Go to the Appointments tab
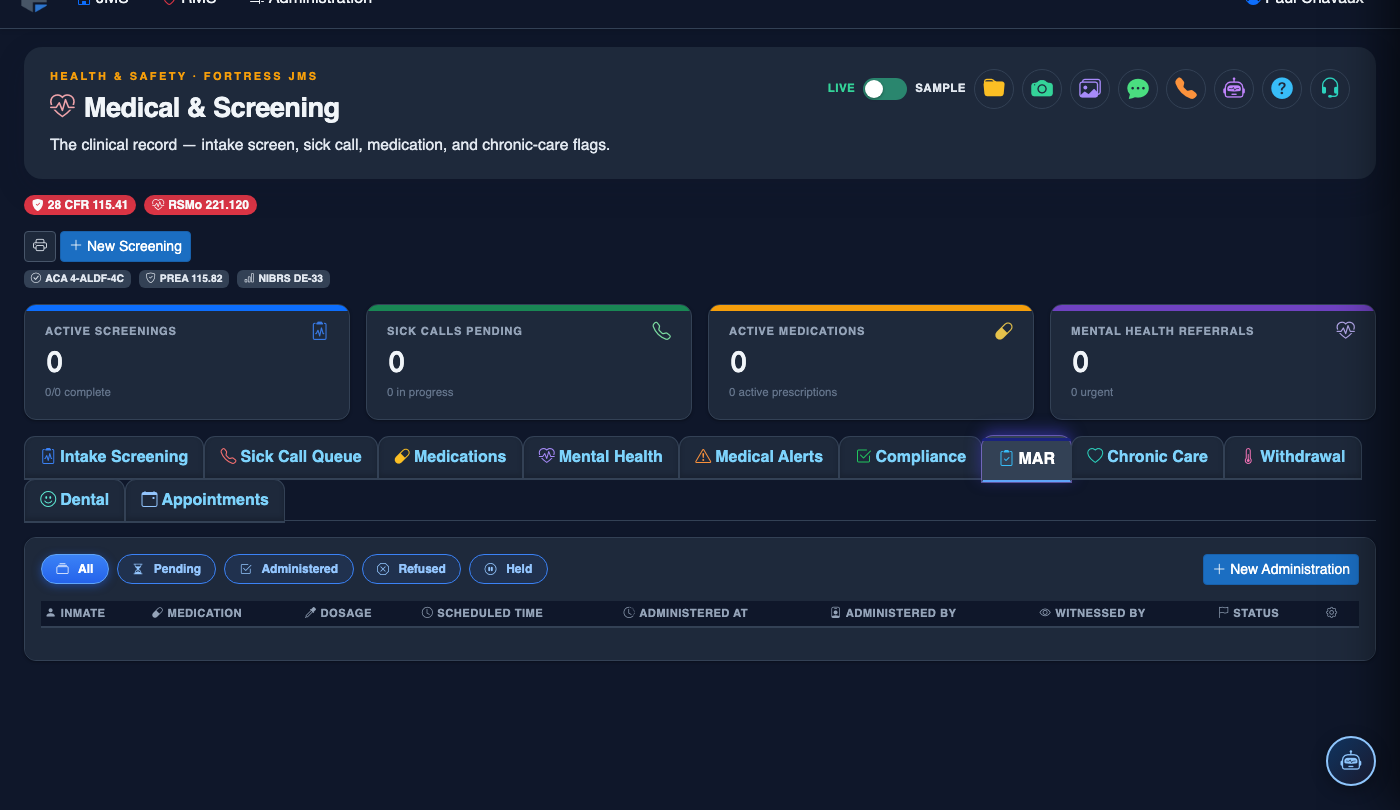Screen dimensions: 1400x810 (x=205, y=500)
